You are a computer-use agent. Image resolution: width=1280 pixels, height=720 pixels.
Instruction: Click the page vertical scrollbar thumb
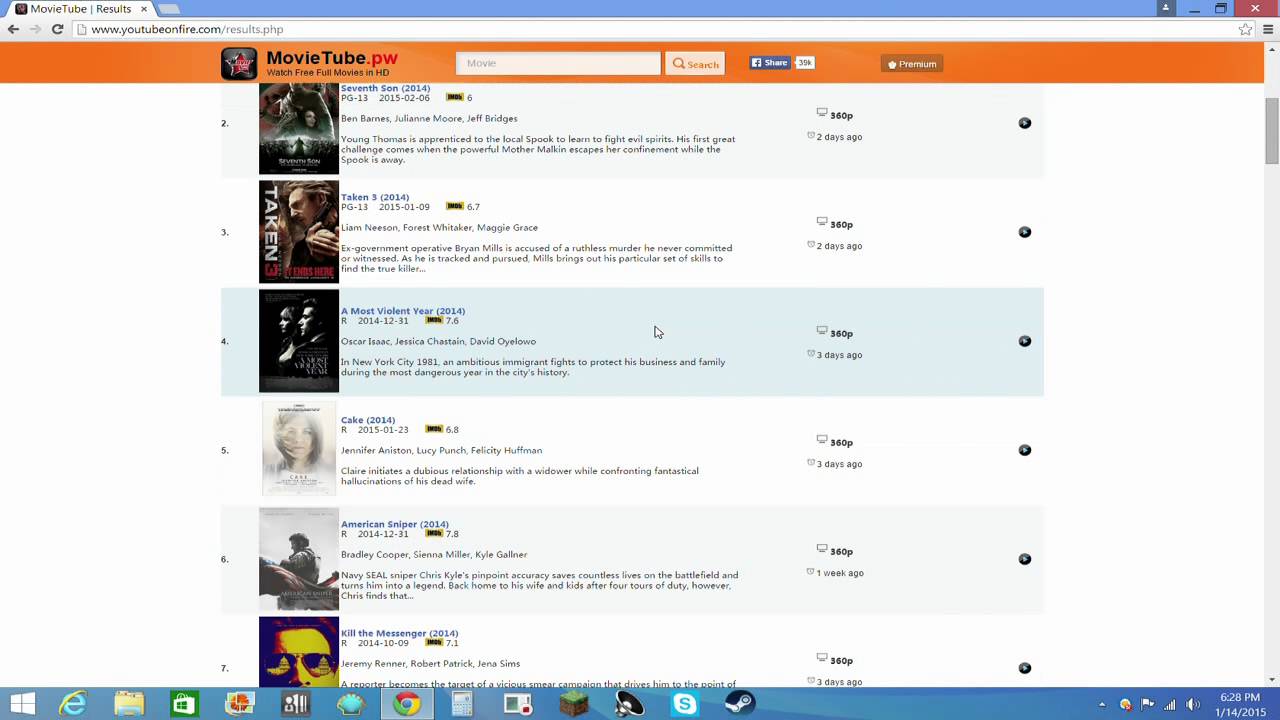pyautogui.click(x=1271, y=131)
